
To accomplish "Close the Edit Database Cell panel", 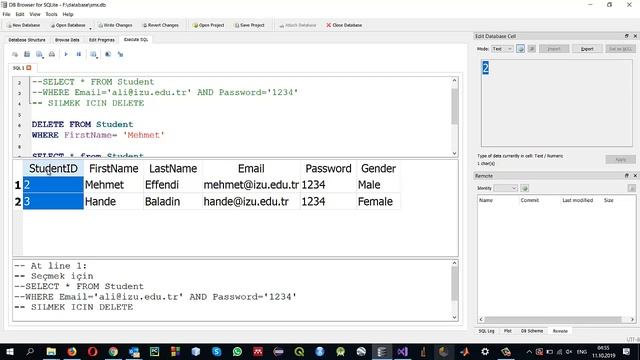I will (x=635, y=36).
